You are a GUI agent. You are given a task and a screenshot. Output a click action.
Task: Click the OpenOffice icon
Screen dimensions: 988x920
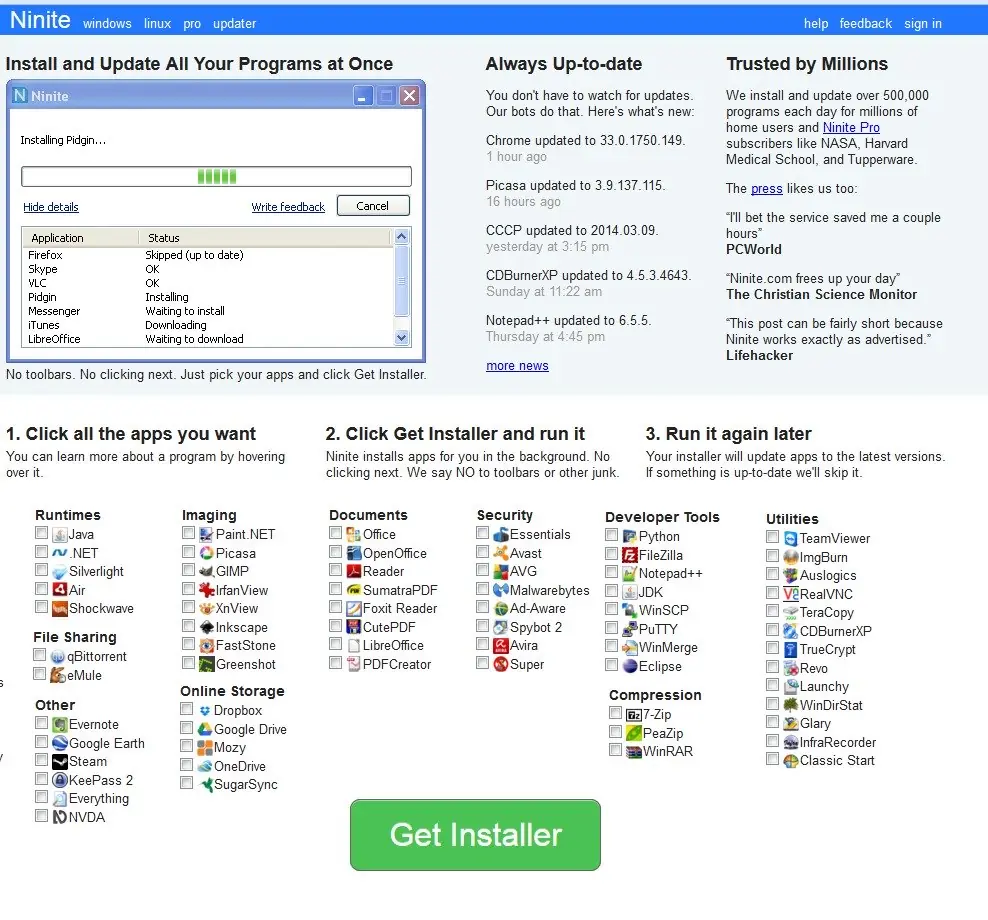click(353, 553)
